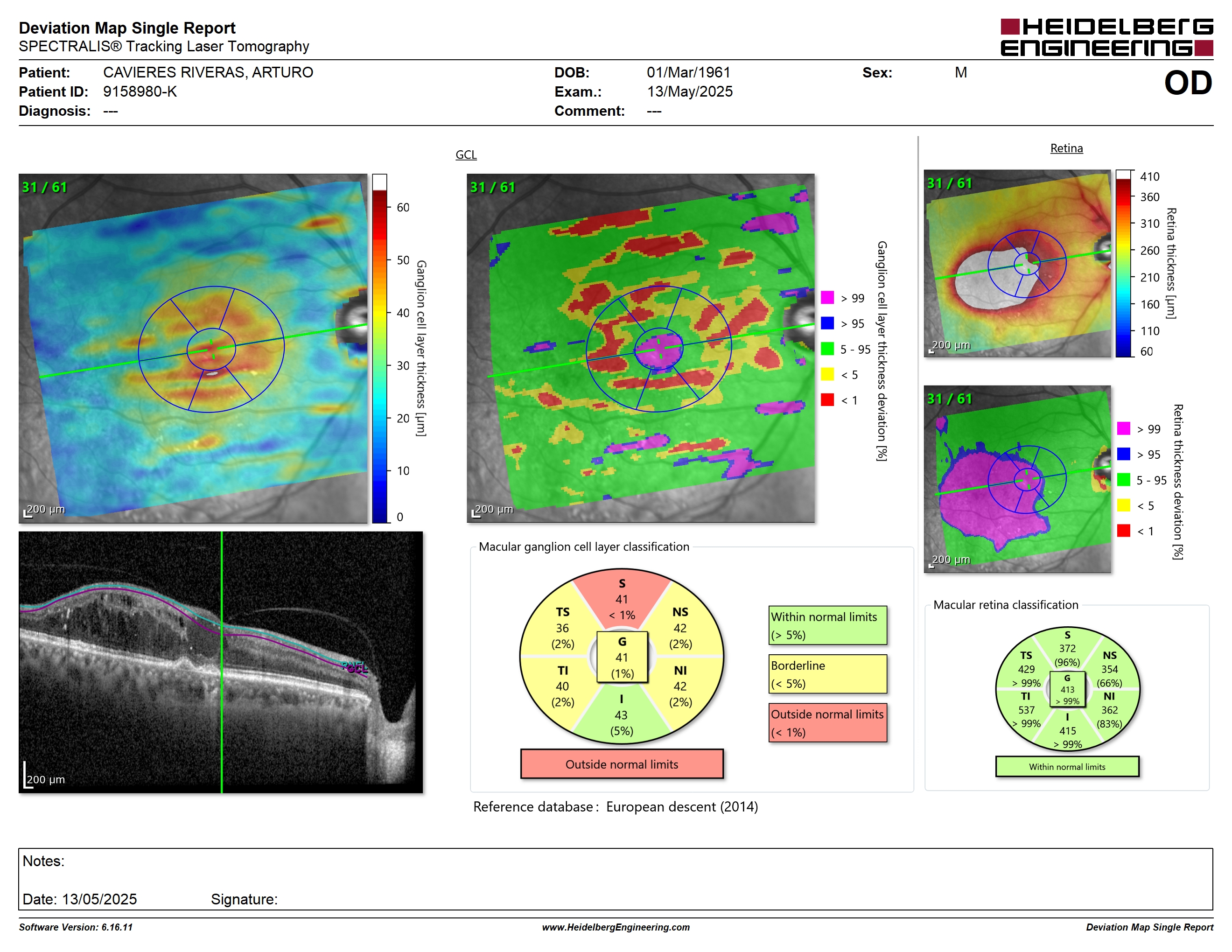Click the yellow < 5 GCL legend swatch

point(827,374)
